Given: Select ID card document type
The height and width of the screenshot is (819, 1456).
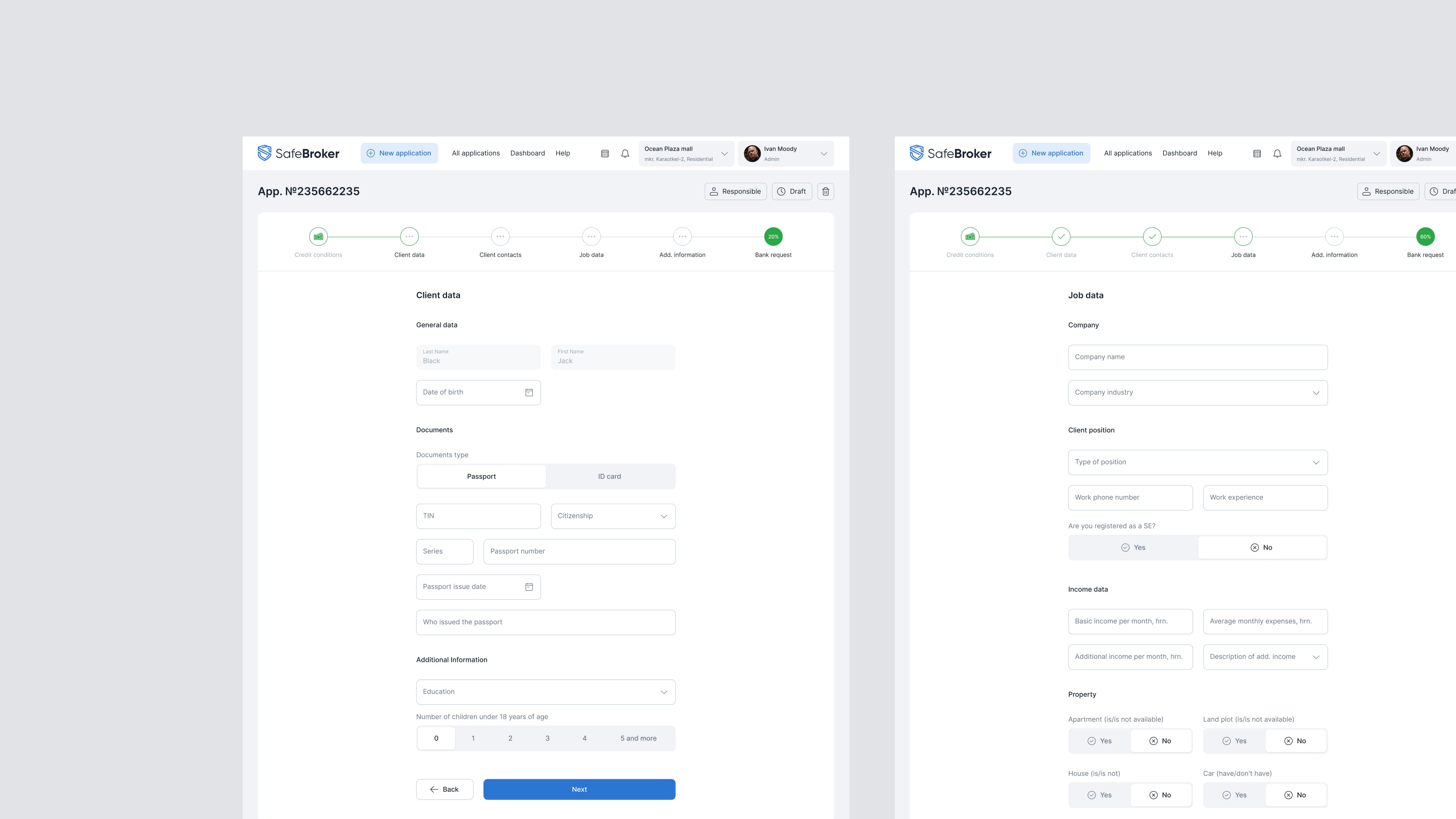Looking at the screenshot, I should coord(609,477).
